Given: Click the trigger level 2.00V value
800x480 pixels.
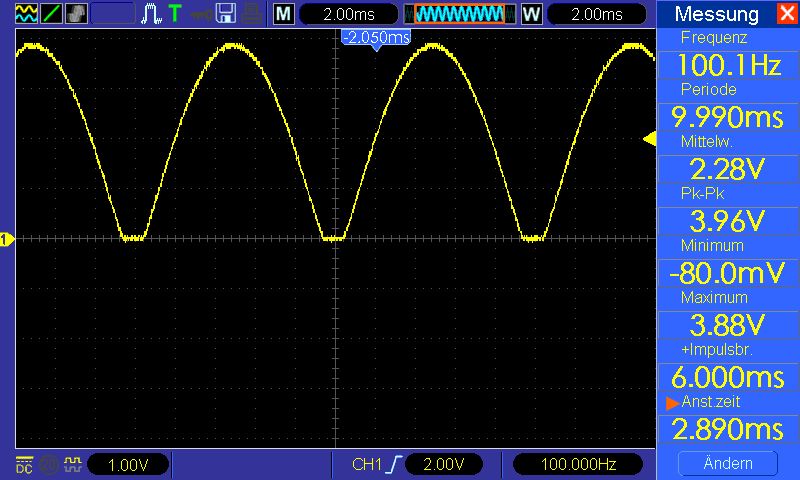Looking at the screenshot, I should 444,465.
